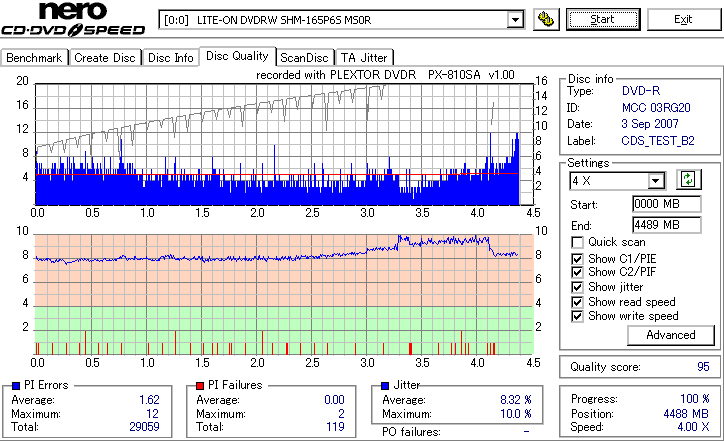Click the Progress value 100 %
The height and width of the screenshot is (441, 724).
point(695,399)
